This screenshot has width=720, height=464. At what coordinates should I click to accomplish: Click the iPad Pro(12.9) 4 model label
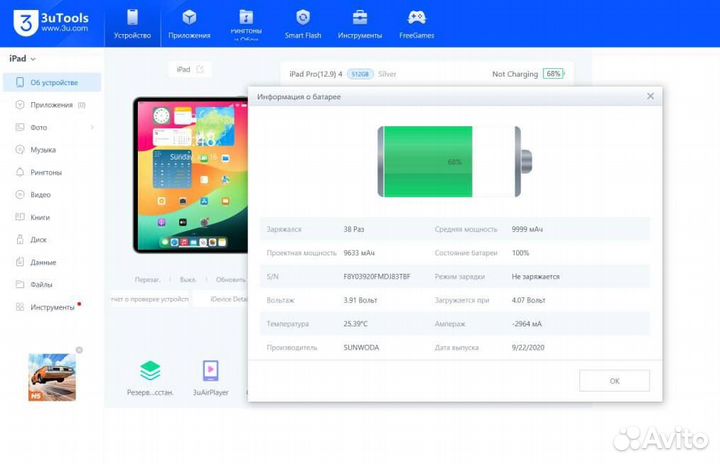[316, 74]
